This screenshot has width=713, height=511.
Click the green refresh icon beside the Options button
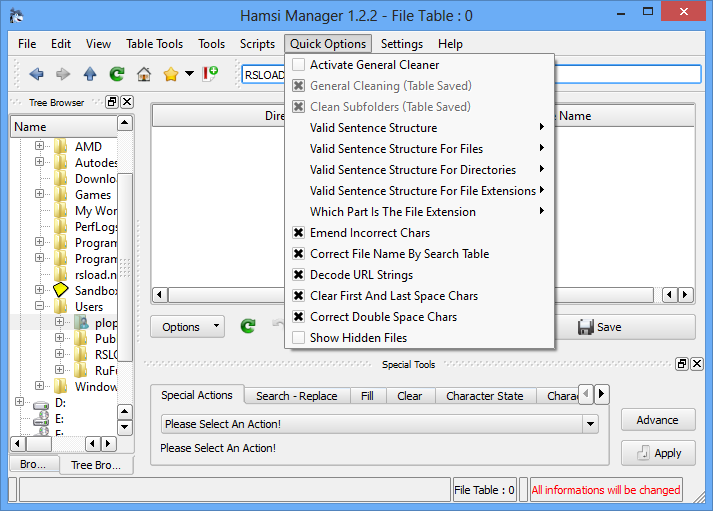[x=248, y=326]
